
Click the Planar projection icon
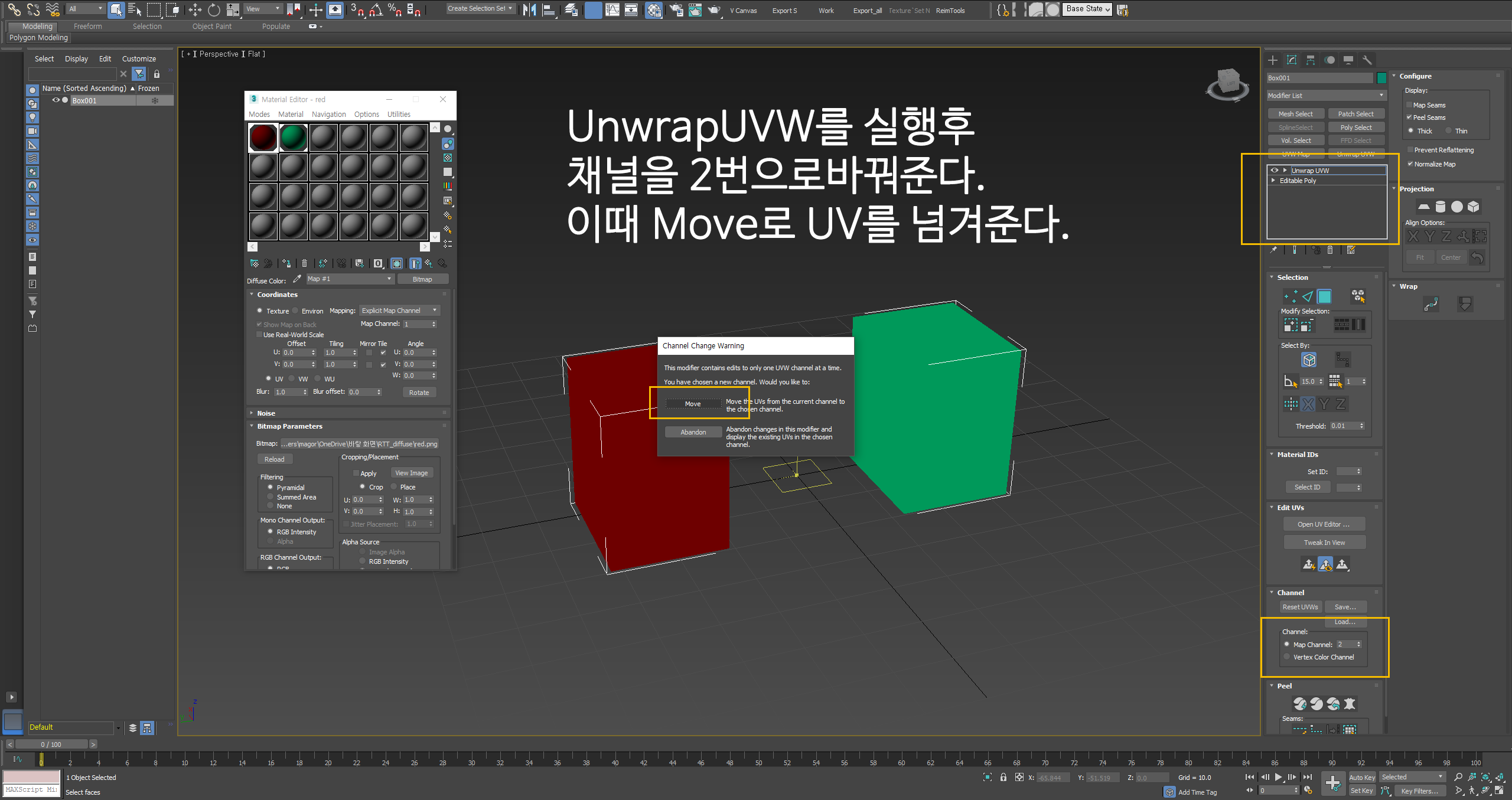(1423, 207)
